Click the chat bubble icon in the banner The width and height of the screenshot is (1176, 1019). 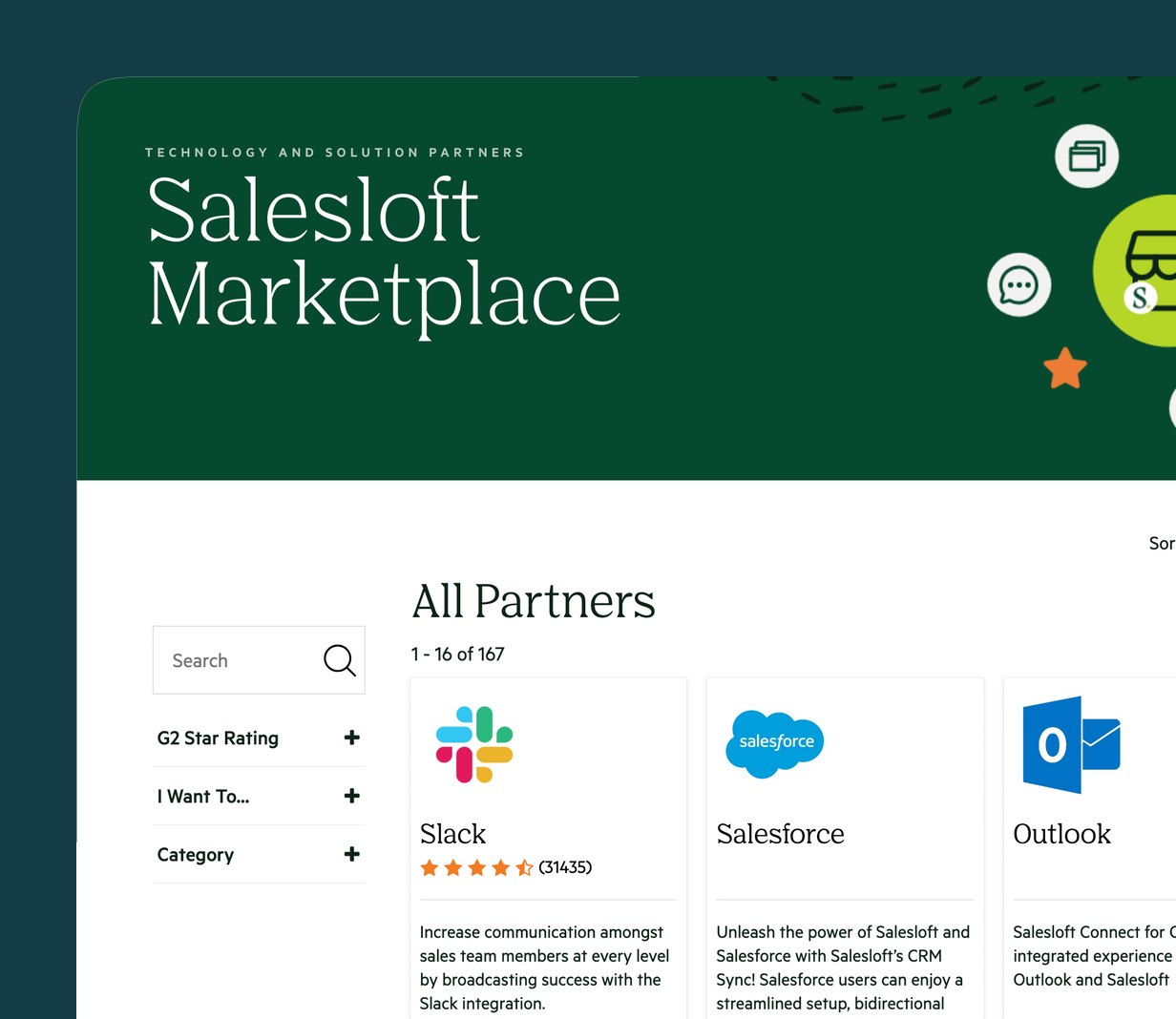pyautogui.click(x=1018, y=284)
